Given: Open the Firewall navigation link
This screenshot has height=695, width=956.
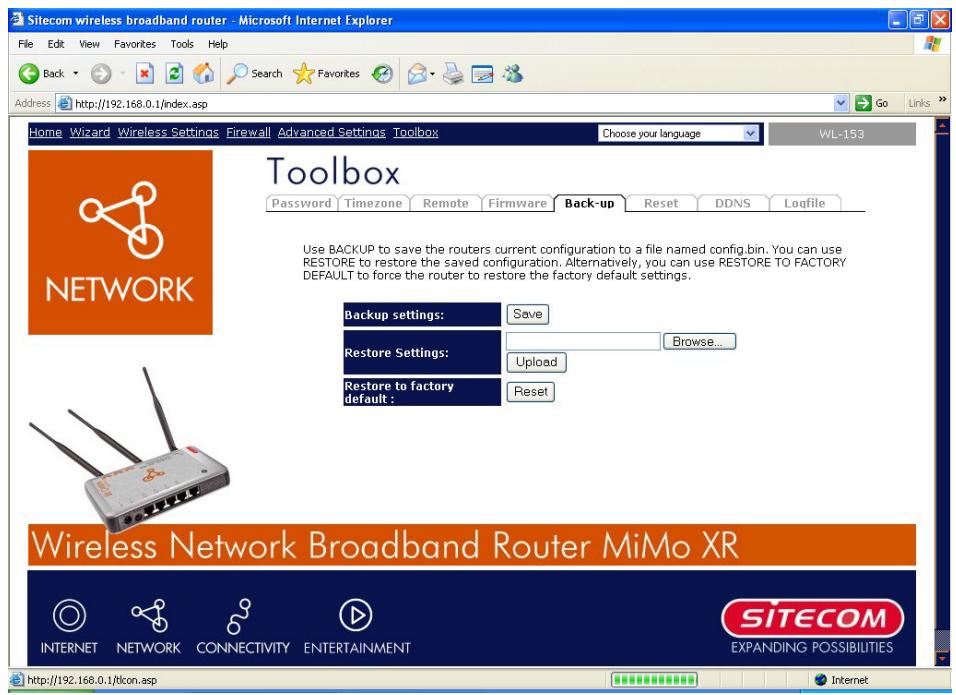Looking at the screenshot, I should [248, 132].
